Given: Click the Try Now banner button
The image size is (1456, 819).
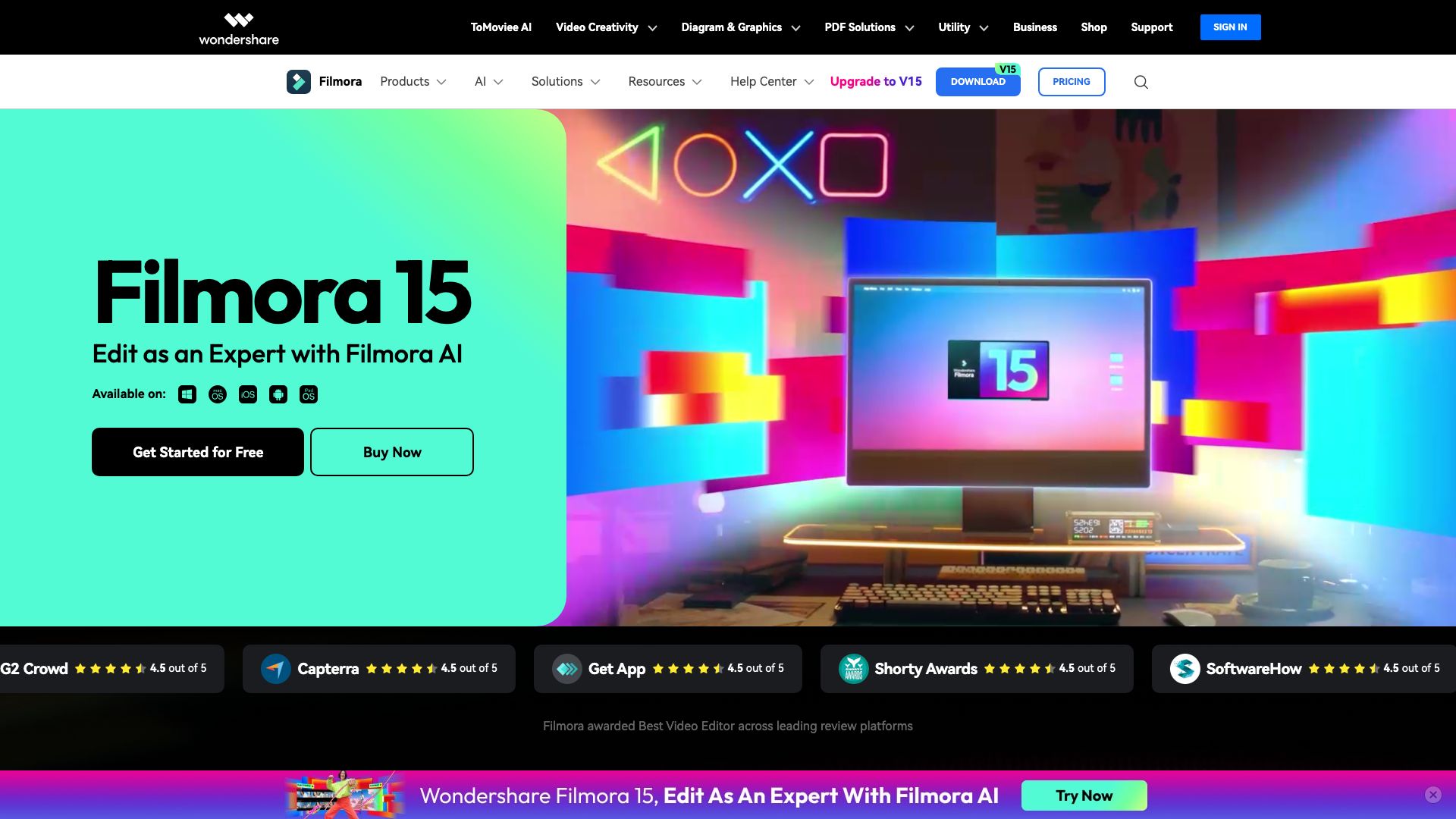Looking at the screenshot, I should click(1084, 795).
